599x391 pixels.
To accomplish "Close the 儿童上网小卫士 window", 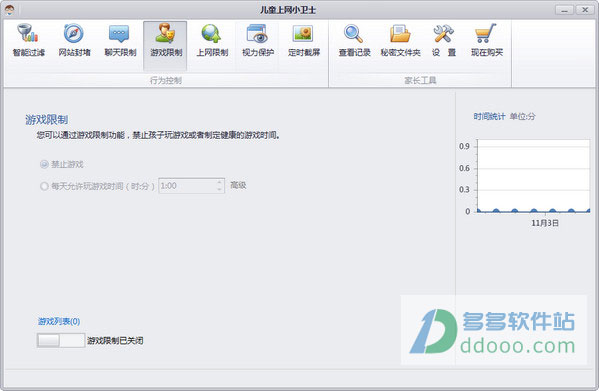I will [584, 10].
